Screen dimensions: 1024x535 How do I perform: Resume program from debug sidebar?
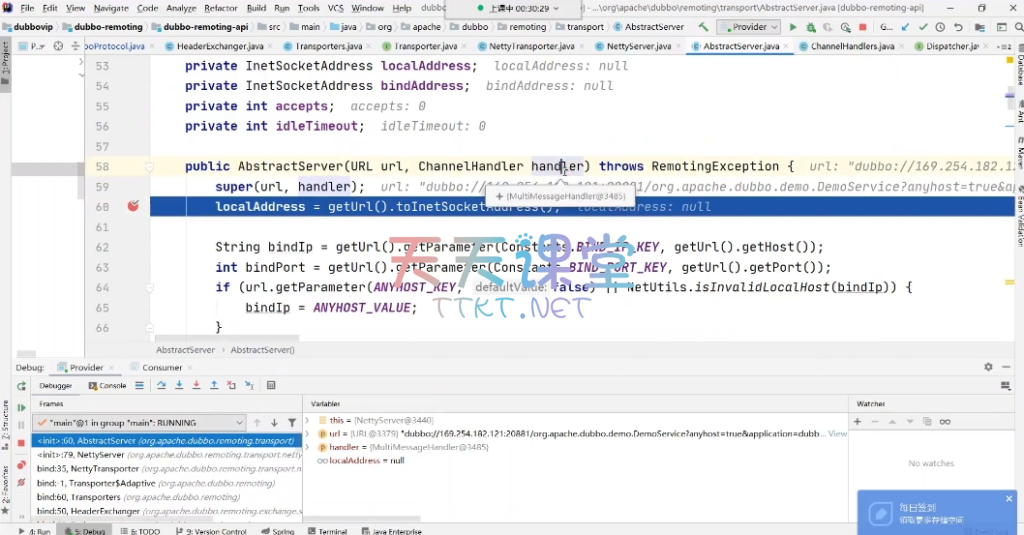21,407
